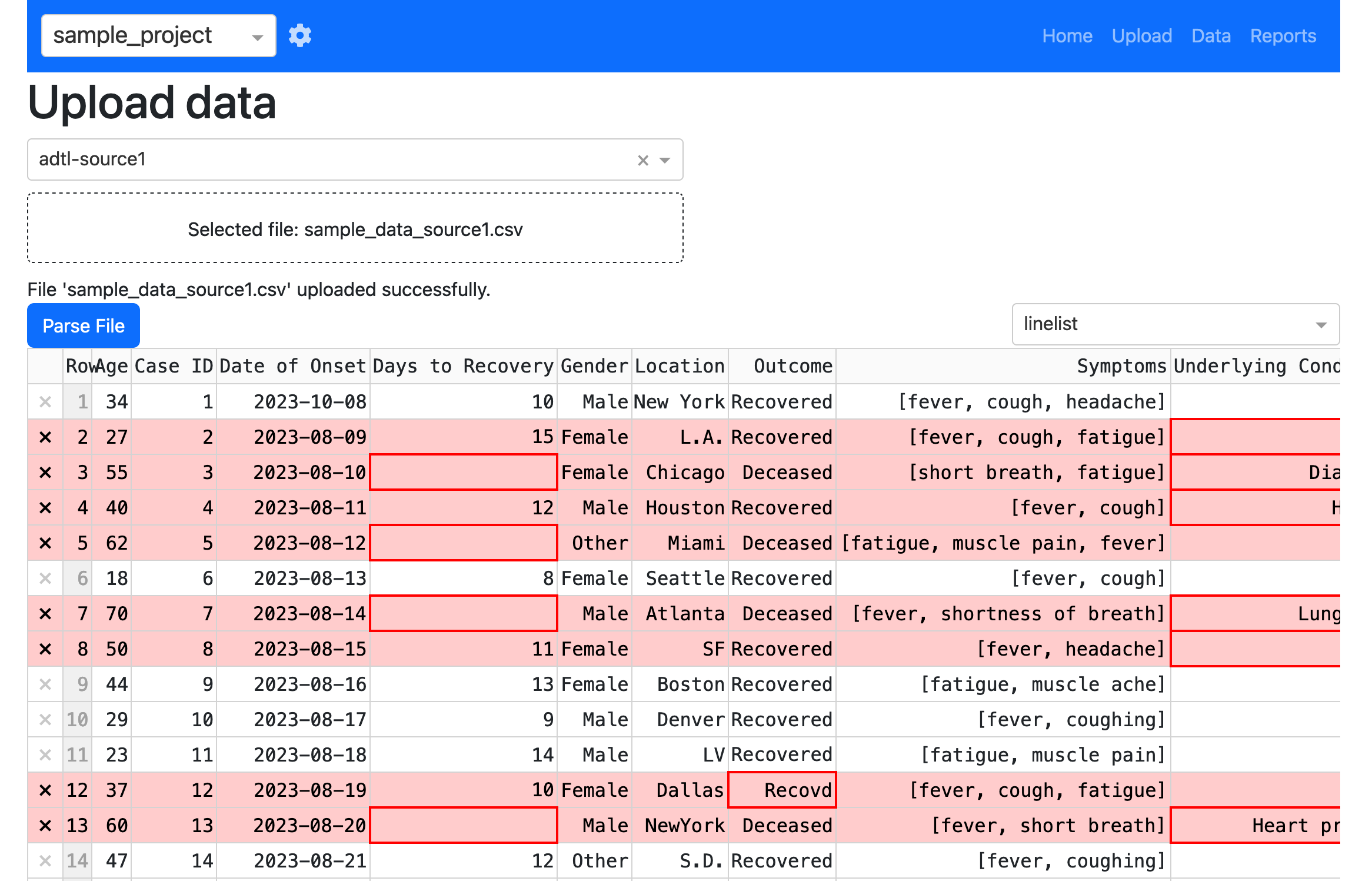Select empty Days to Recovery cell in row 7
Screen dimensions: 1372x881
click(x=464, y=614)
